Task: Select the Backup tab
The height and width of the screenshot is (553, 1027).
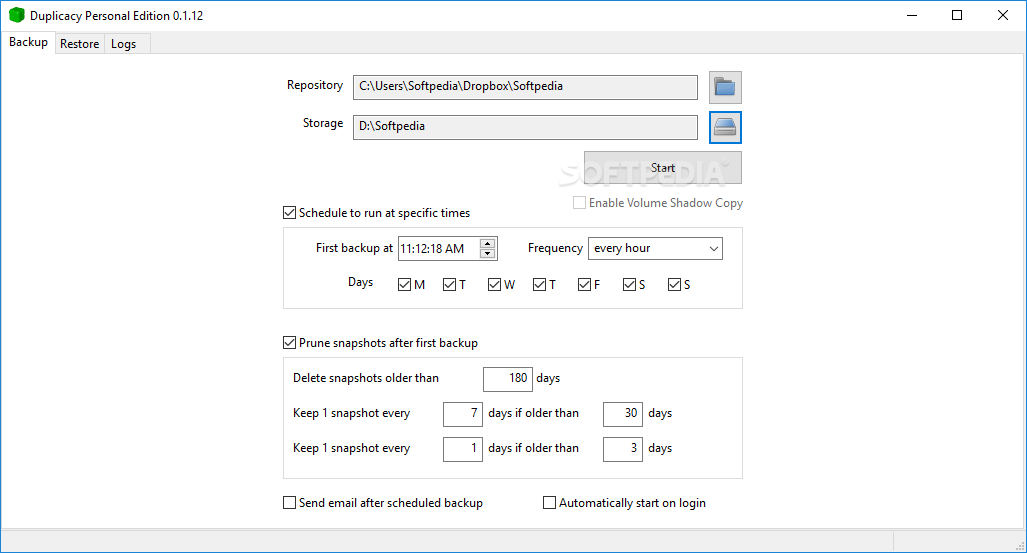Action: pos(28,42)
